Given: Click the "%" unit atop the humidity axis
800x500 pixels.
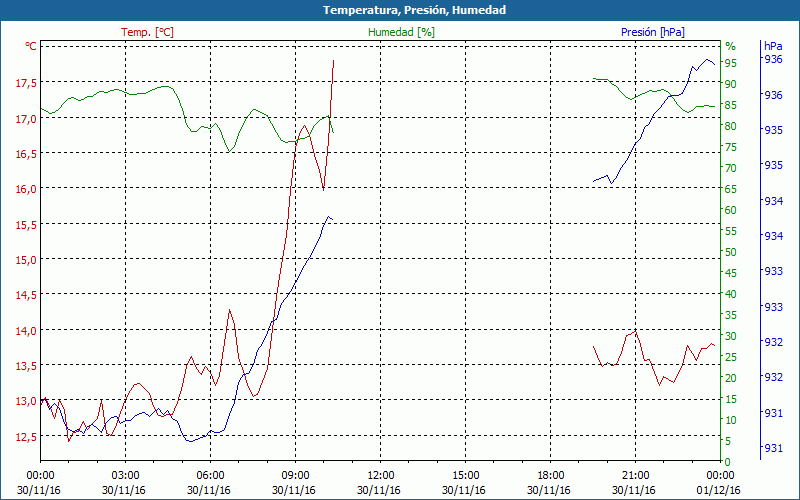Looking at the screenshot, I should point(731,46).
